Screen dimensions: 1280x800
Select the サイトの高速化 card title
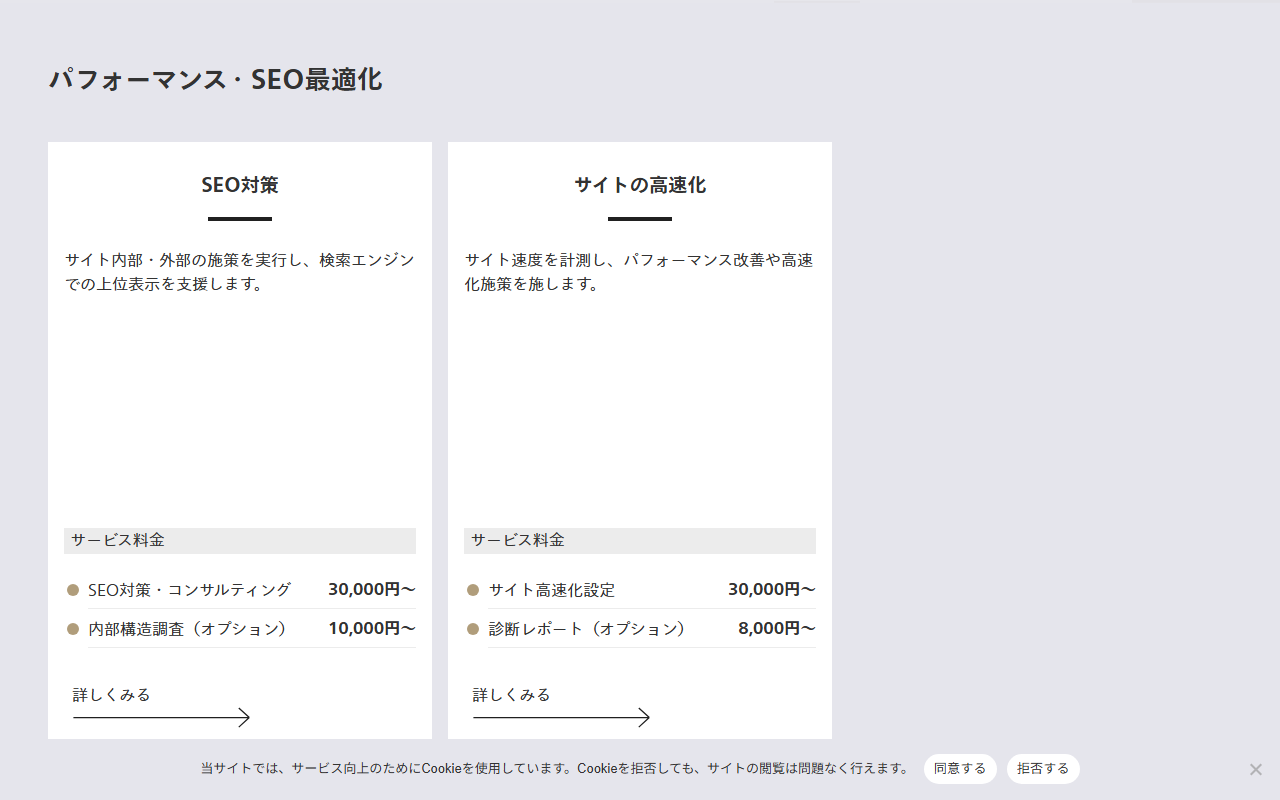tap(639, 185)
